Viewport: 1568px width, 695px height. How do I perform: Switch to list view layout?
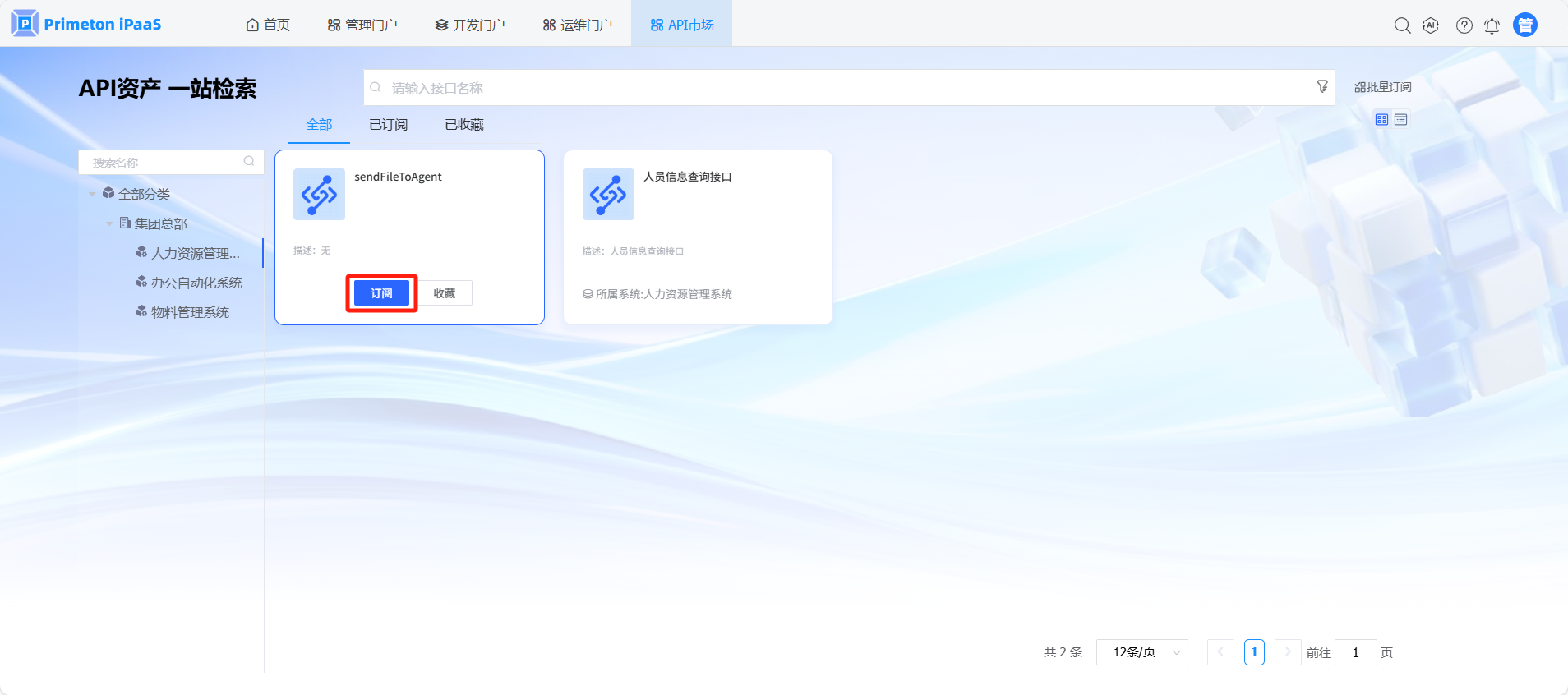[x=1401, y=120]
